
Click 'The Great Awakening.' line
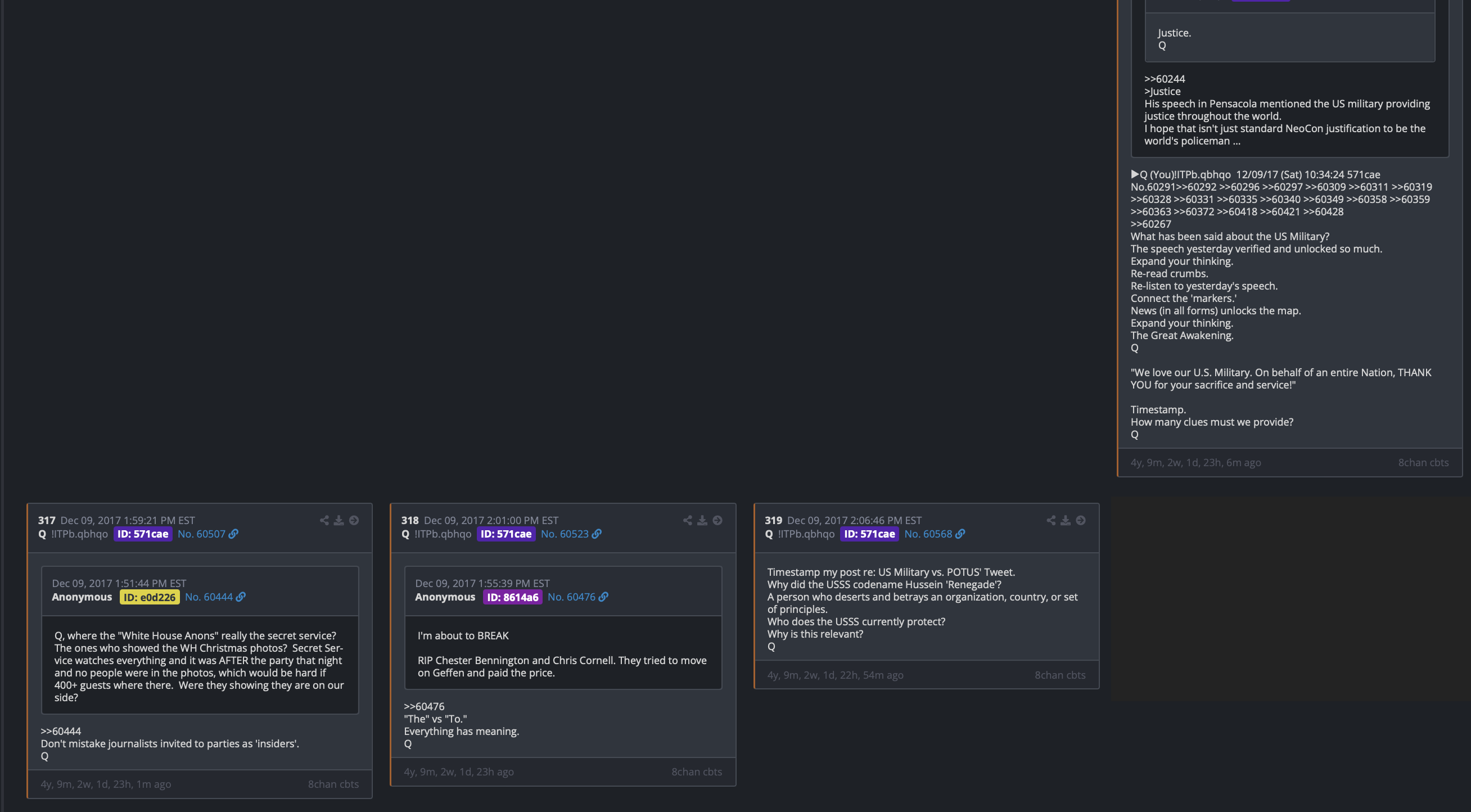click(1182, 335)
